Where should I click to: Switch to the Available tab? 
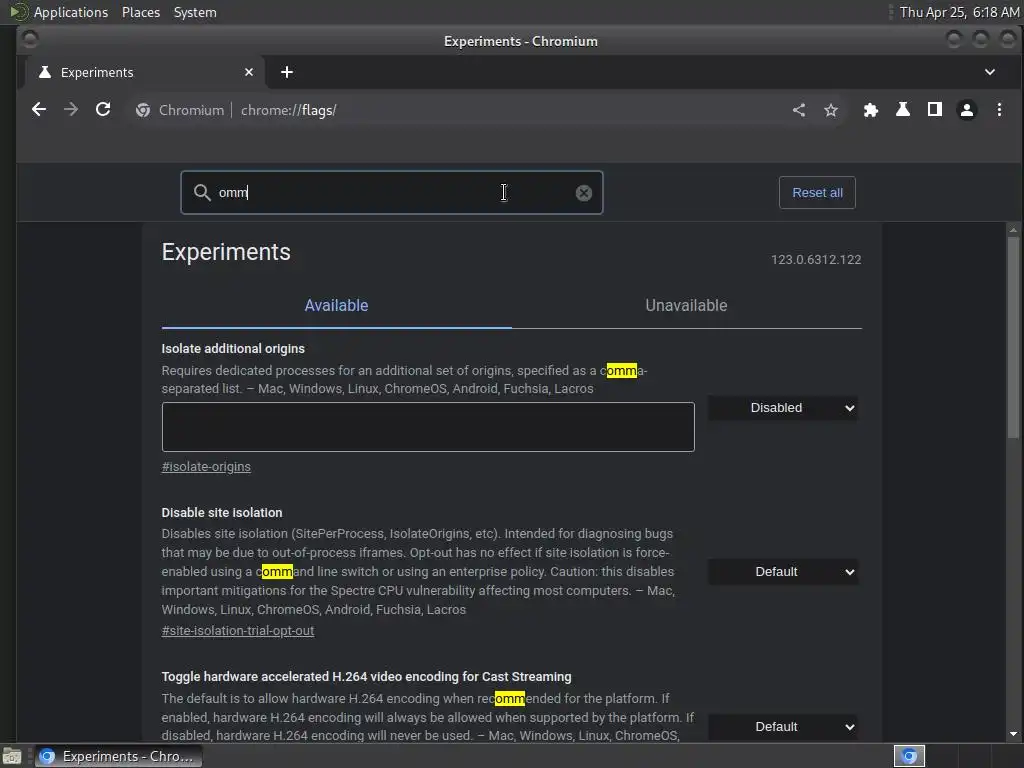tap(336, 306)
